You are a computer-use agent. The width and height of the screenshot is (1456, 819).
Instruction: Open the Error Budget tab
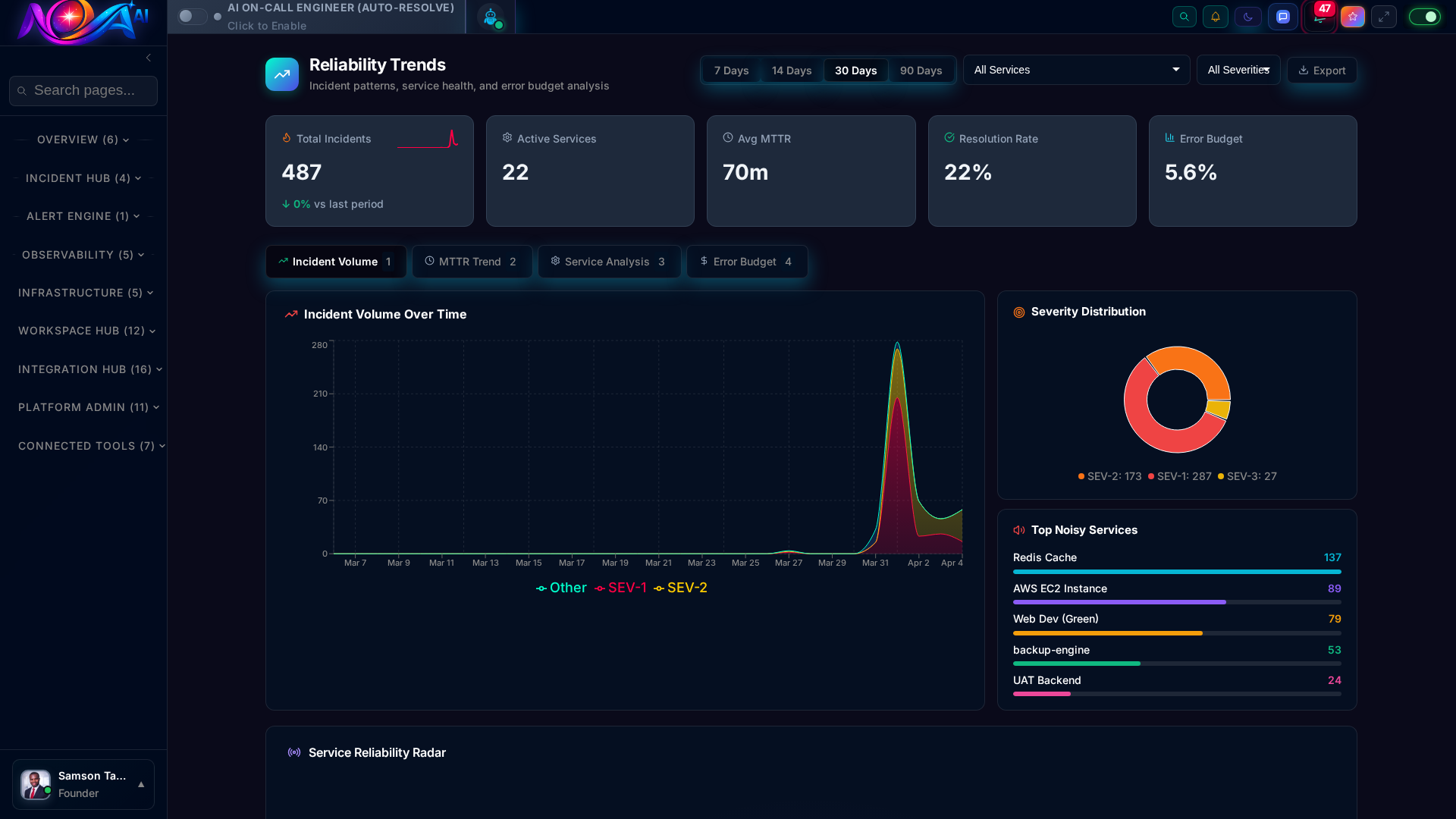746,261
